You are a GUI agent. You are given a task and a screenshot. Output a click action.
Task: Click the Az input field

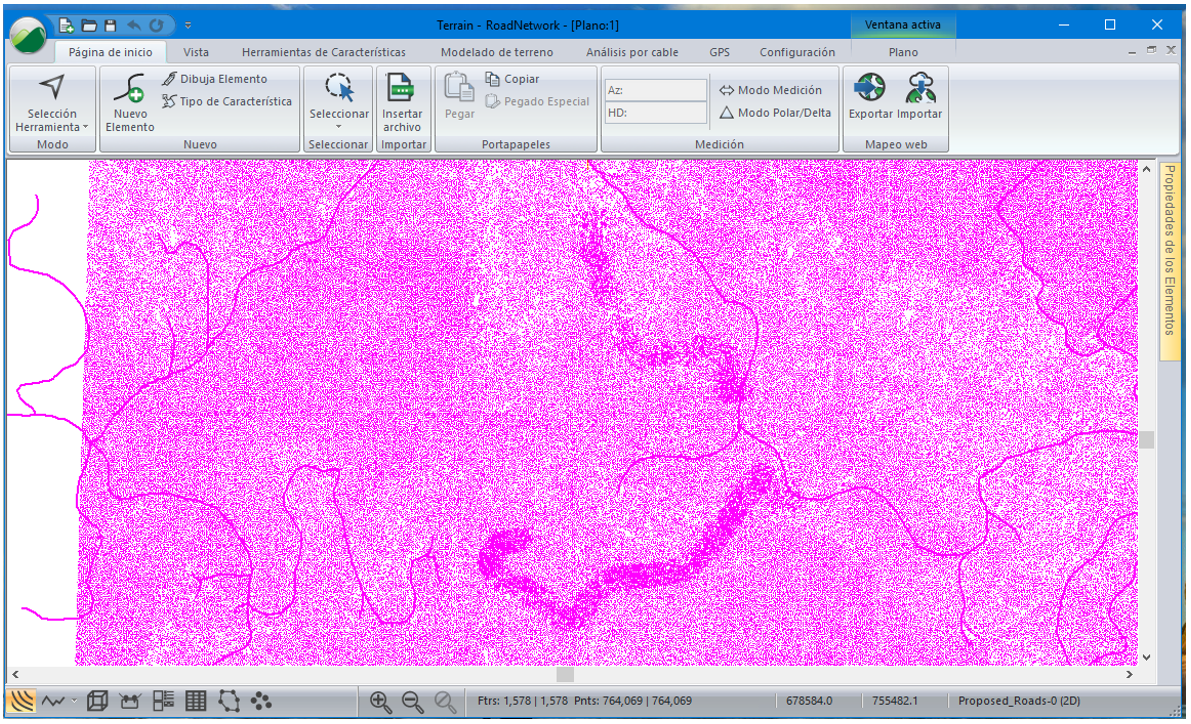pyautogui.click(x=656, y=90)
